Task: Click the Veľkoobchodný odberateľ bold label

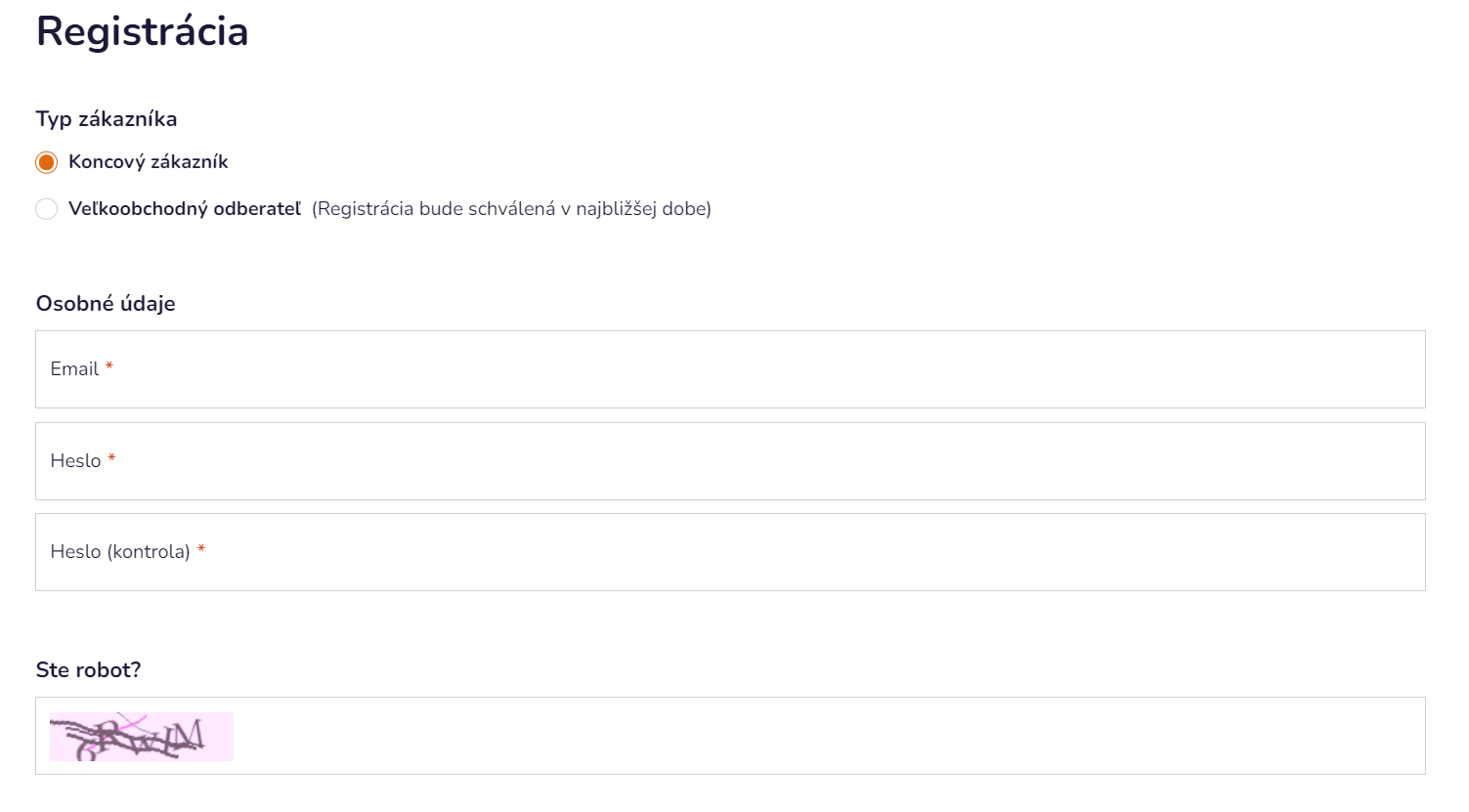Action: point(185,209)
